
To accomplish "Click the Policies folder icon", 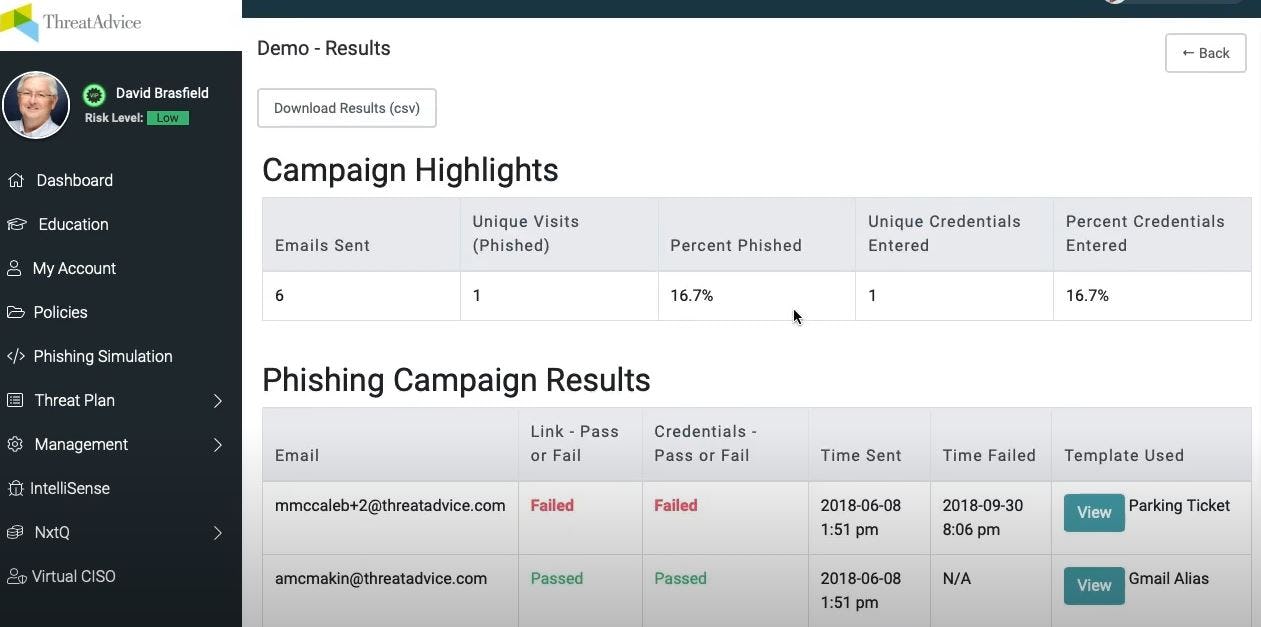I will (x=16, y=312).
